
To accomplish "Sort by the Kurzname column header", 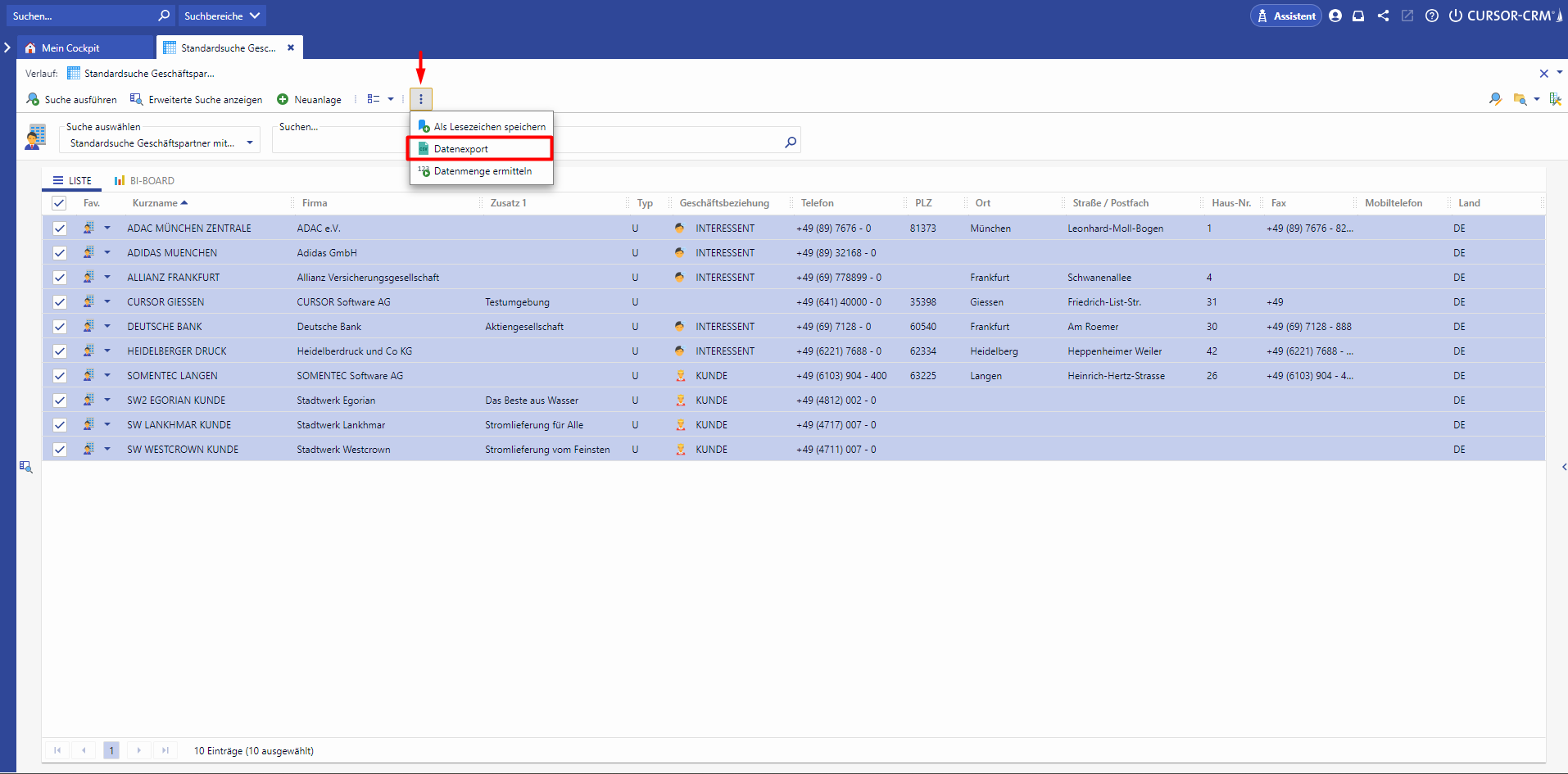I will [x=155, y=203].
